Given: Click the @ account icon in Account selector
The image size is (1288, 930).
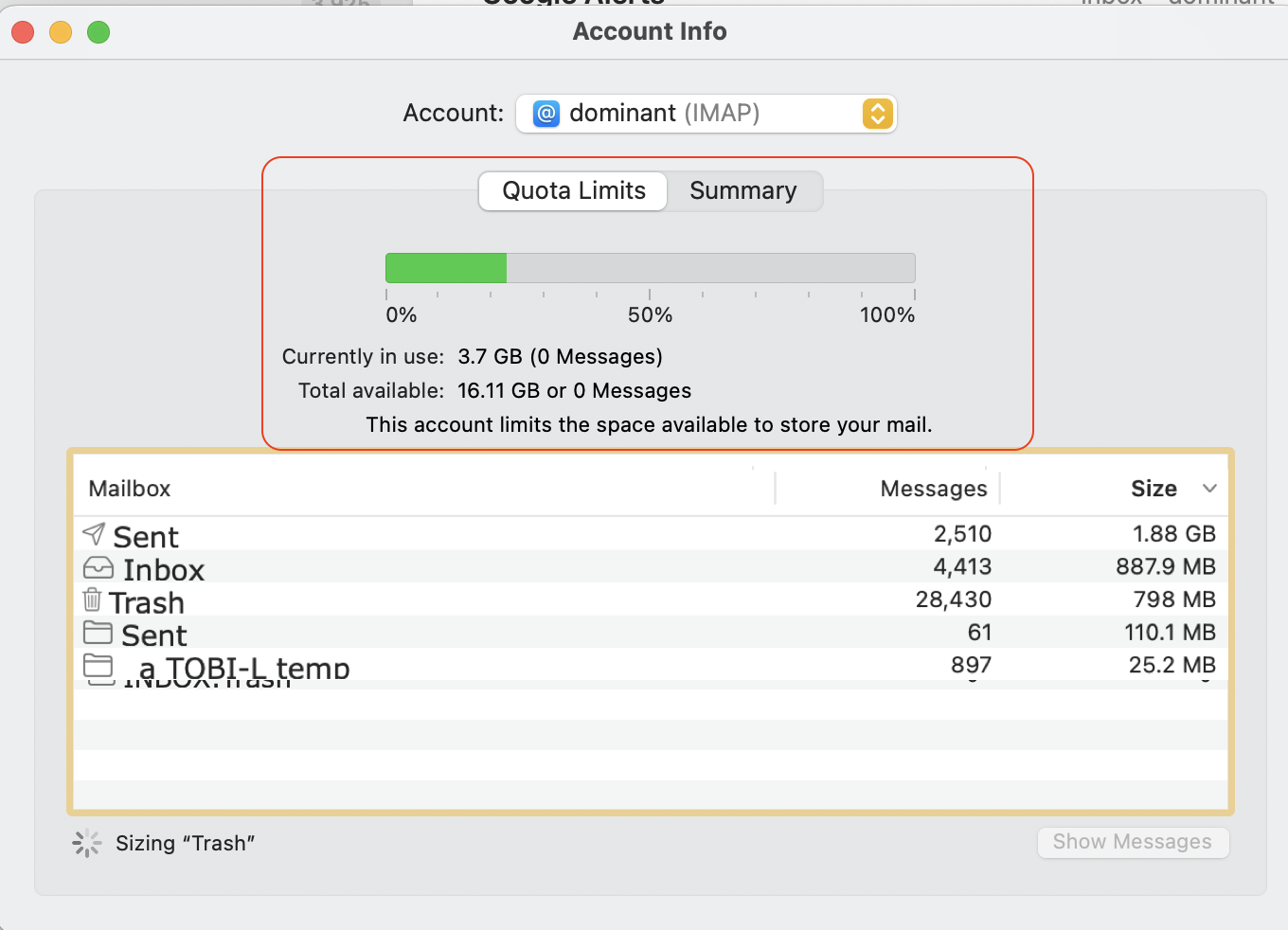Looking at the screenshot, I should pyautogui.click(x=546, y=114).
